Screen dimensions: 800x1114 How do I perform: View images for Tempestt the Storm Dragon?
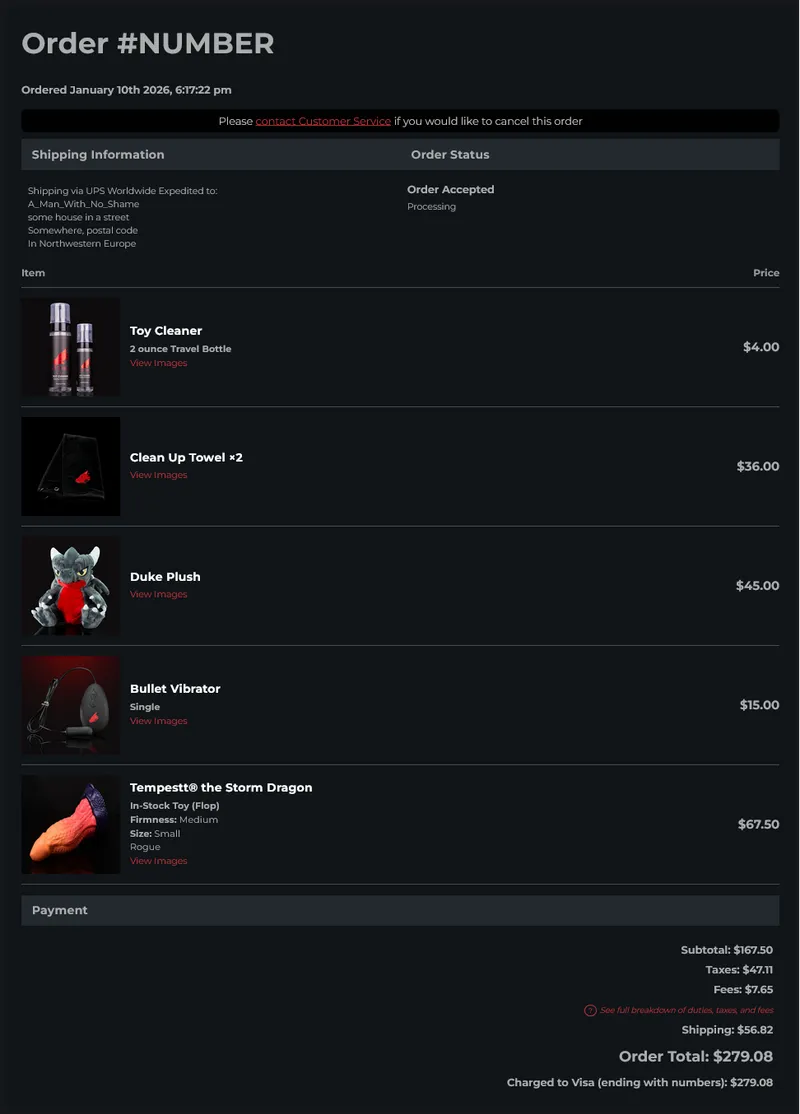coord(158,861)
